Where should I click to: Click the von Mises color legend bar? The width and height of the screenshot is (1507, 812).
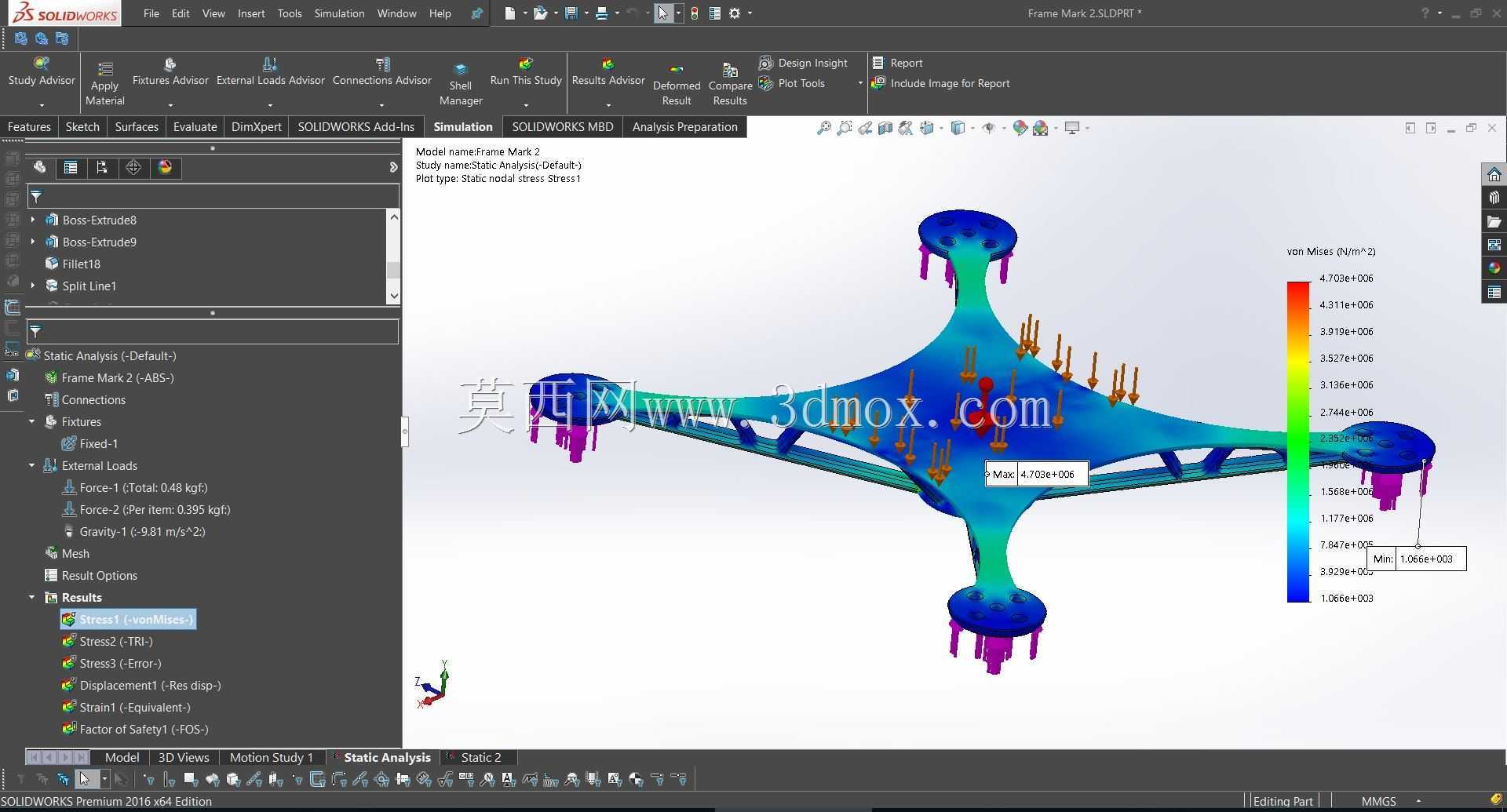click(1298, 442)
